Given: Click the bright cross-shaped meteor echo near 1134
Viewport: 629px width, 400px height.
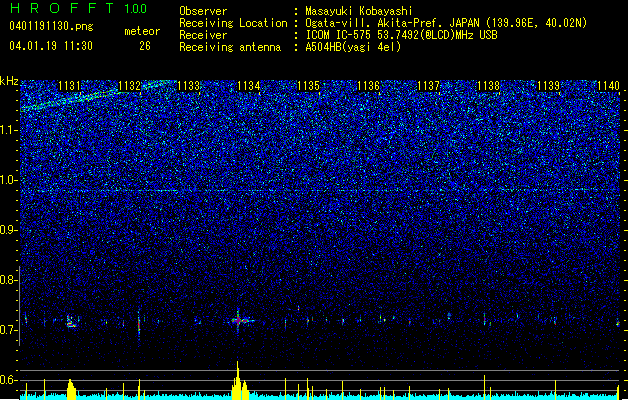Looking at the screenshot, I should 238,321.
